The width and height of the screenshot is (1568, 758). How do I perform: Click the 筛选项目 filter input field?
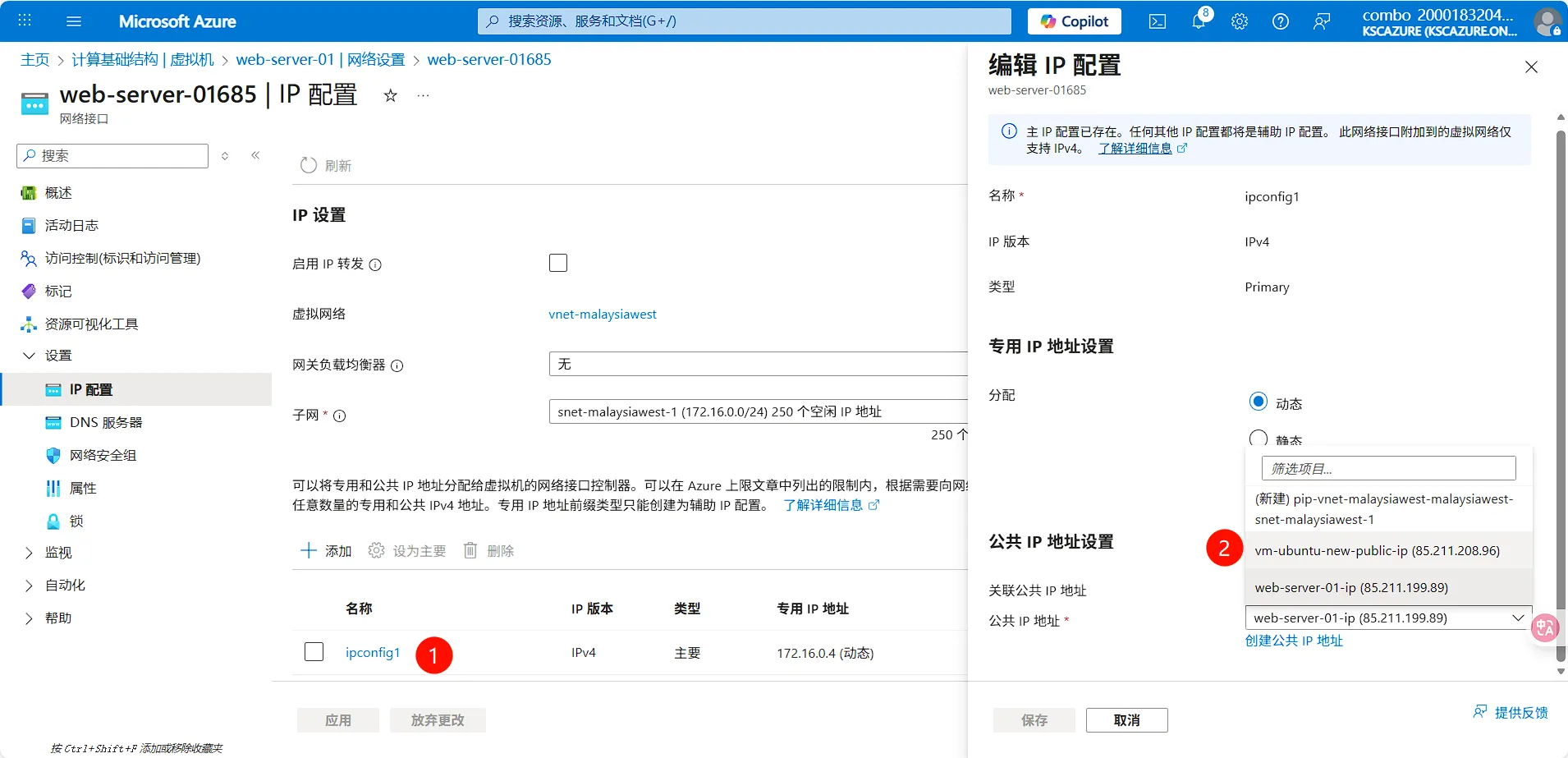1387,467
